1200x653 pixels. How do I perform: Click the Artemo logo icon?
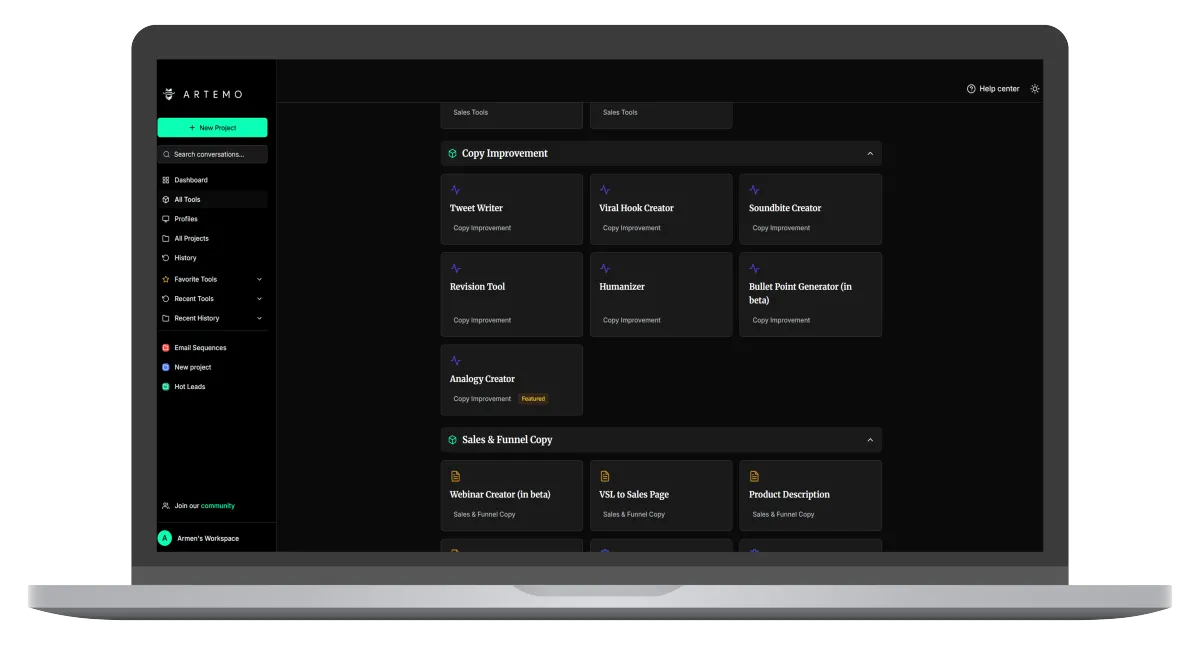[169, 94]
